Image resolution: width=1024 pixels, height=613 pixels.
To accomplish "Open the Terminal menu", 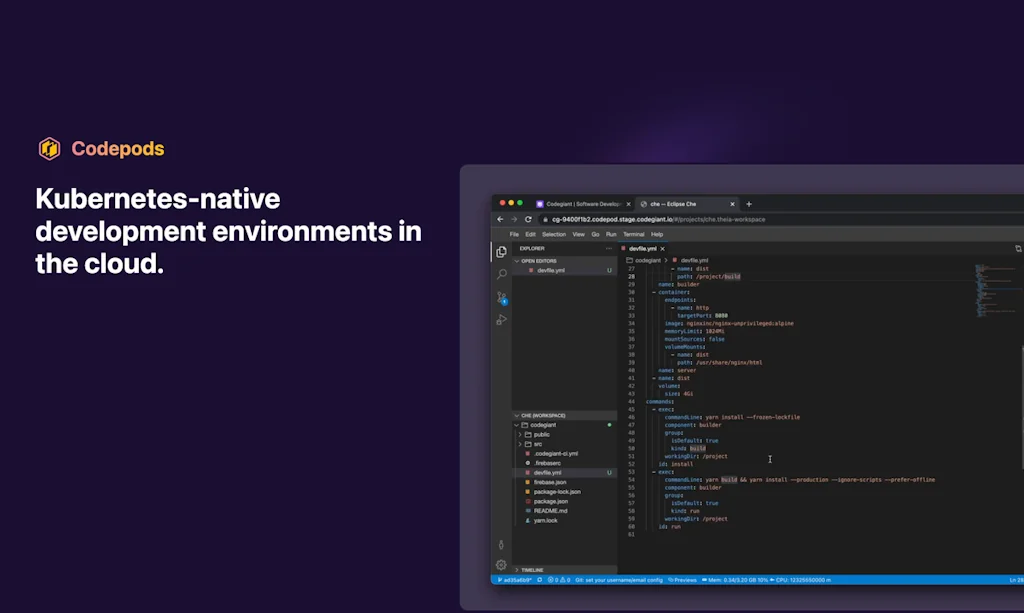I will coord(632,234).
